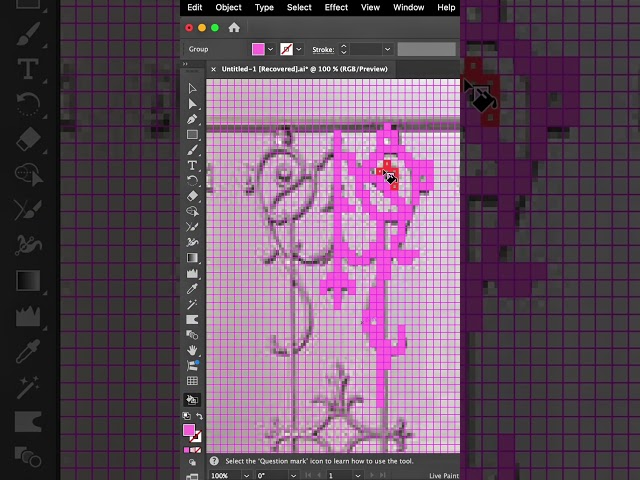Switch to Untitled-1 [Recovered].ai tab
This screenshot has height=480, width=640.
pyautogui.click(x=304, y=69)
